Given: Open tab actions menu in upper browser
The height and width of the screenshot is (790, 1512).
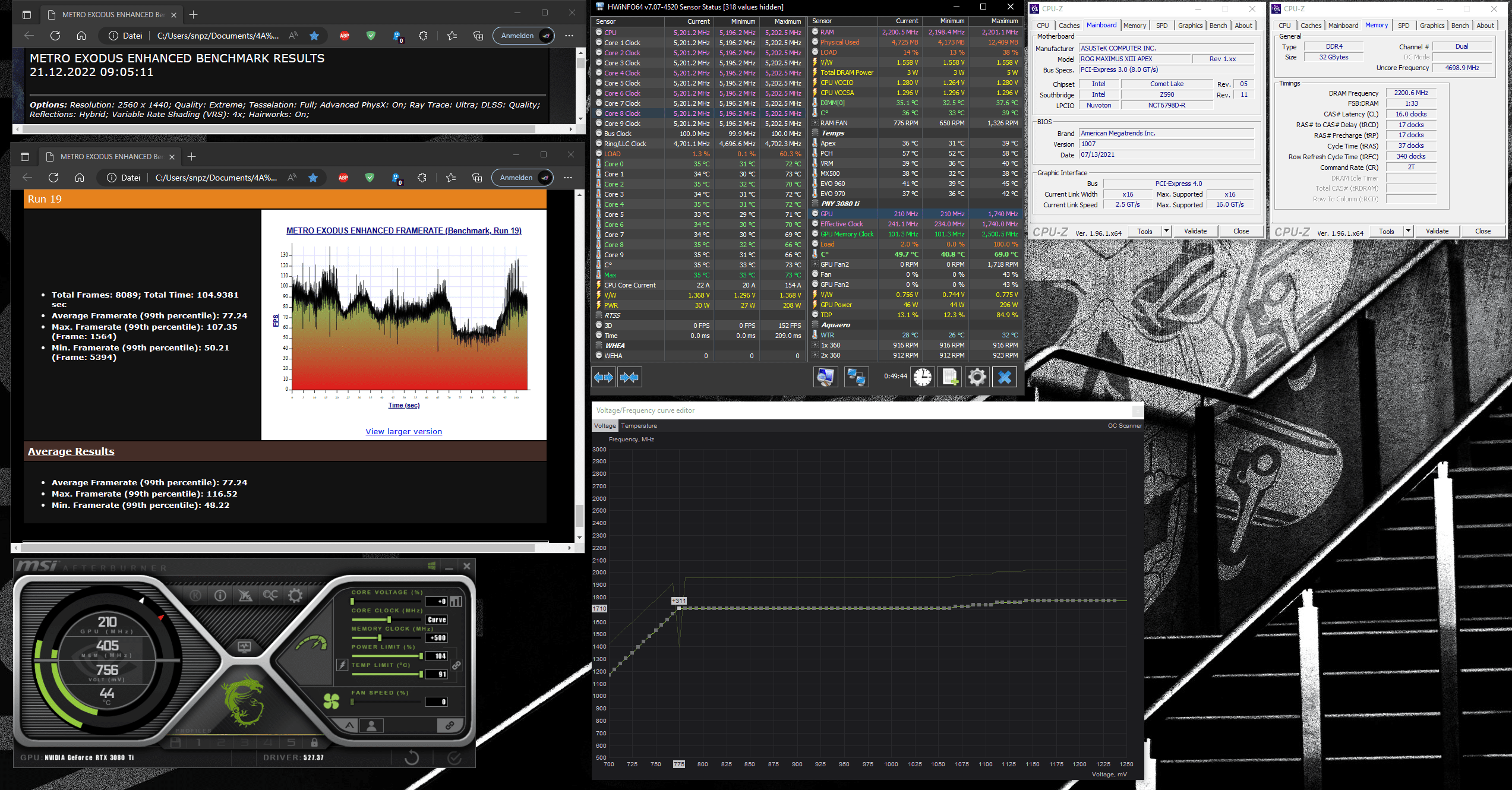Looking at the screenshot, I should [26, 14].
